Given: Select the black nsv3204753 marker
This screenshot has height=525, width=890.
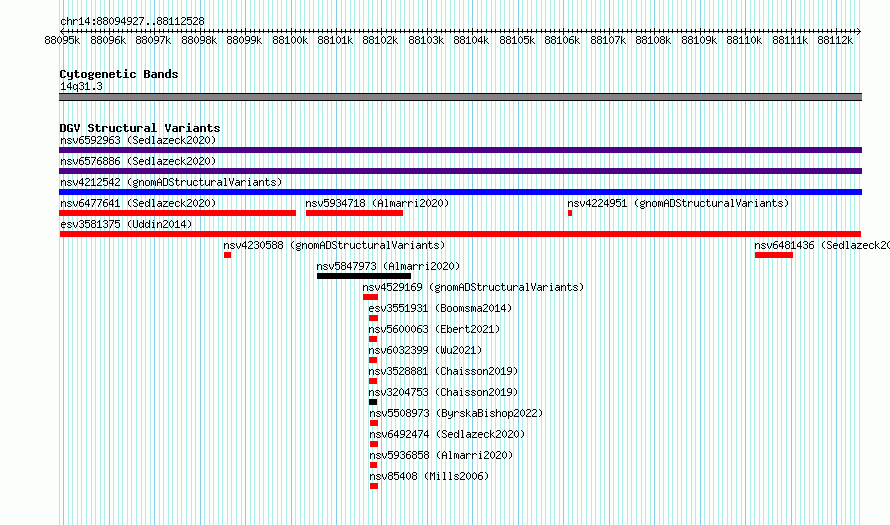Looking at the screenshot, I should [x=373, y=402].
